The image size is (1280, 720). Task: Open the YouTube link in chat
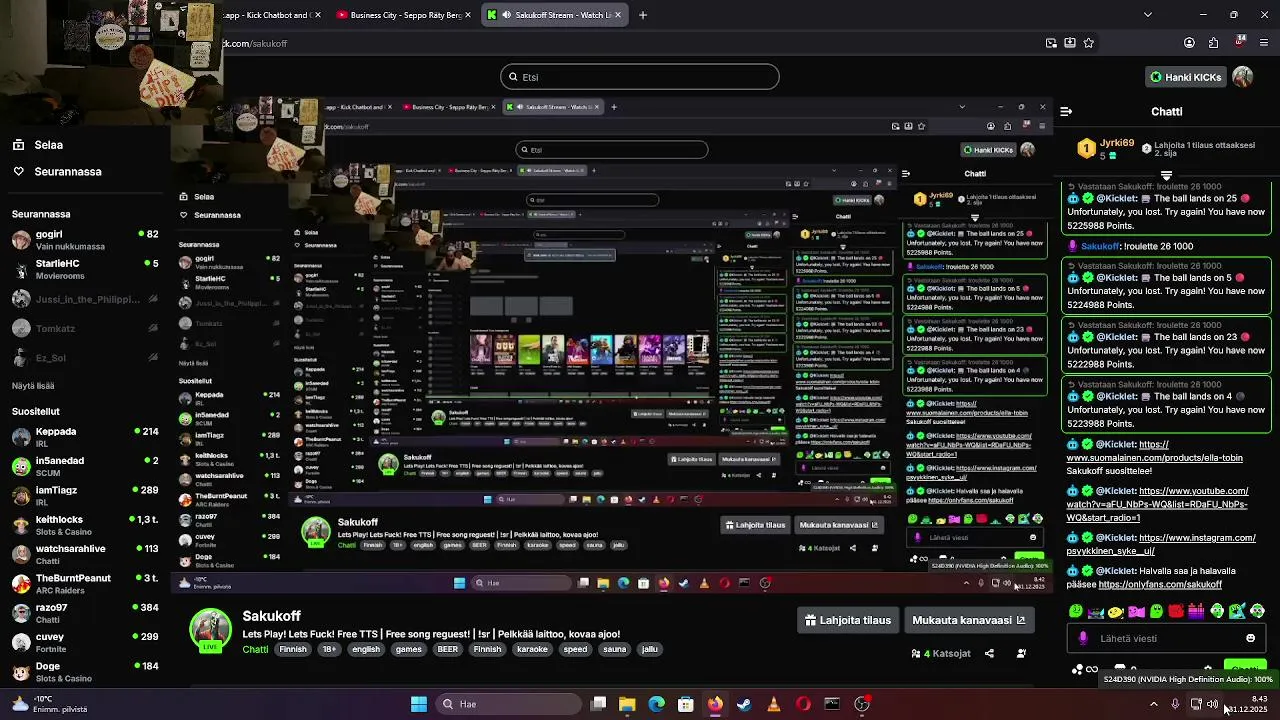(1158, 504)
